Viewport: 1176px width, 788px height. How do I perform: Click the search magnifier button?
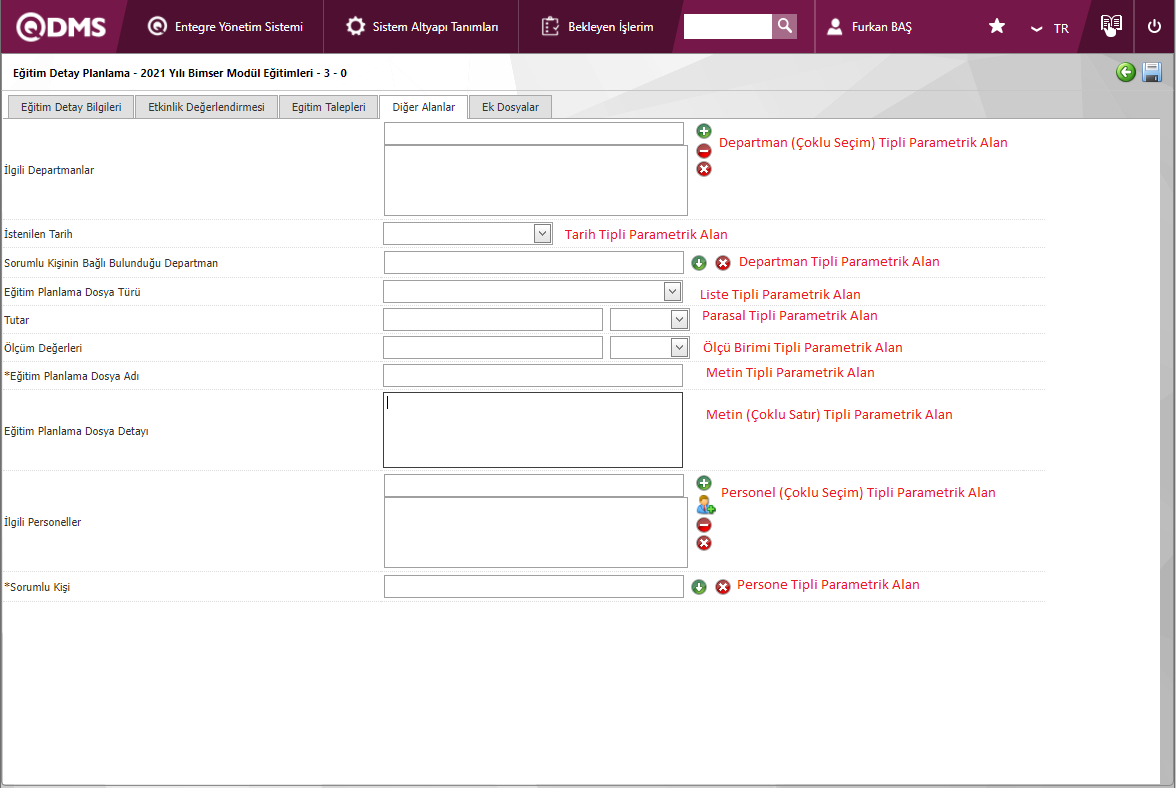(x=785, y=27)
